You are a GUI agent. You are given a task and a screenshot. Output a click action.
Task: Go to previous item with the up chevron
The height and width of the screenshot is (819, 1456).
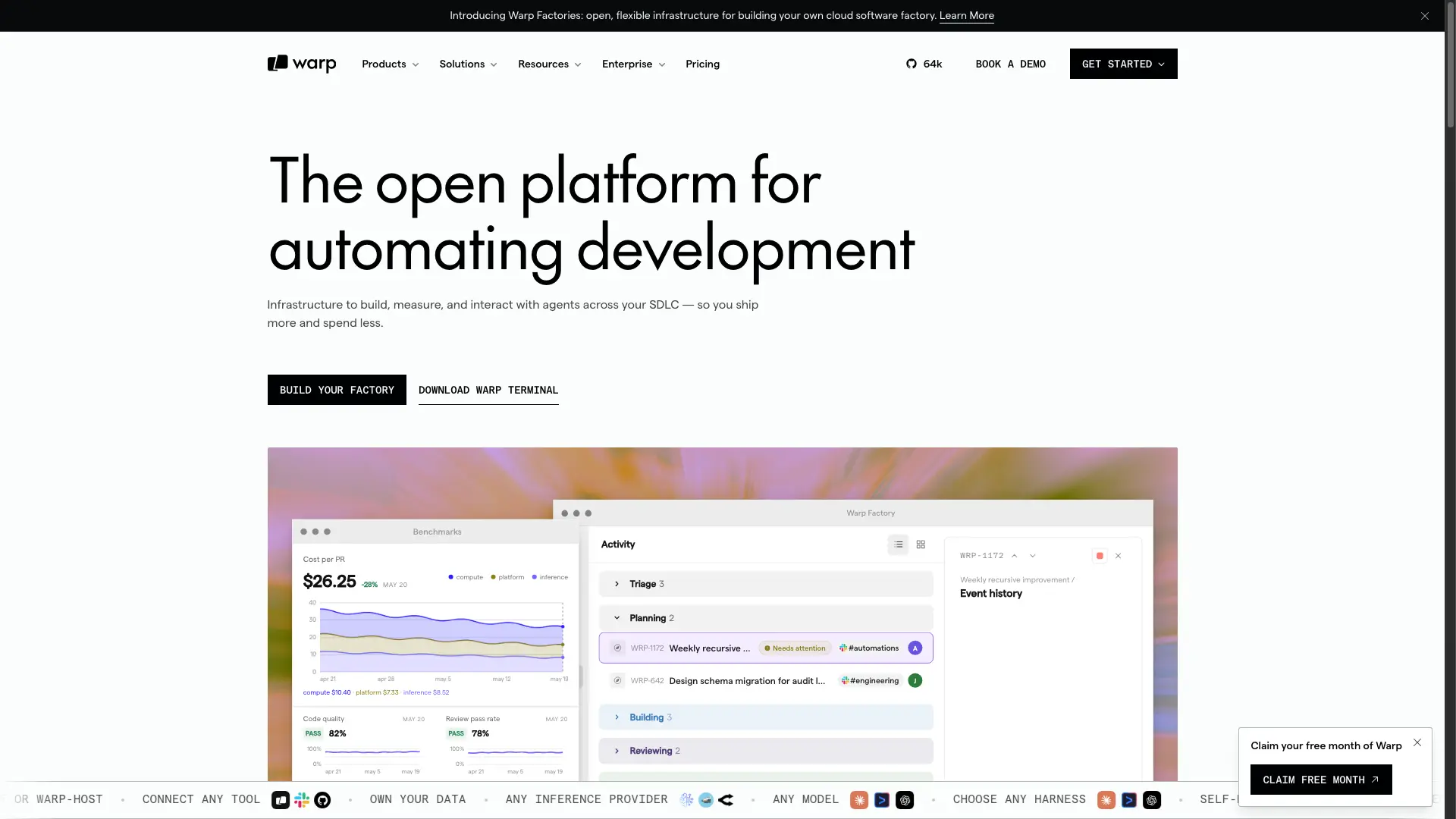(x=1014, y=556)
